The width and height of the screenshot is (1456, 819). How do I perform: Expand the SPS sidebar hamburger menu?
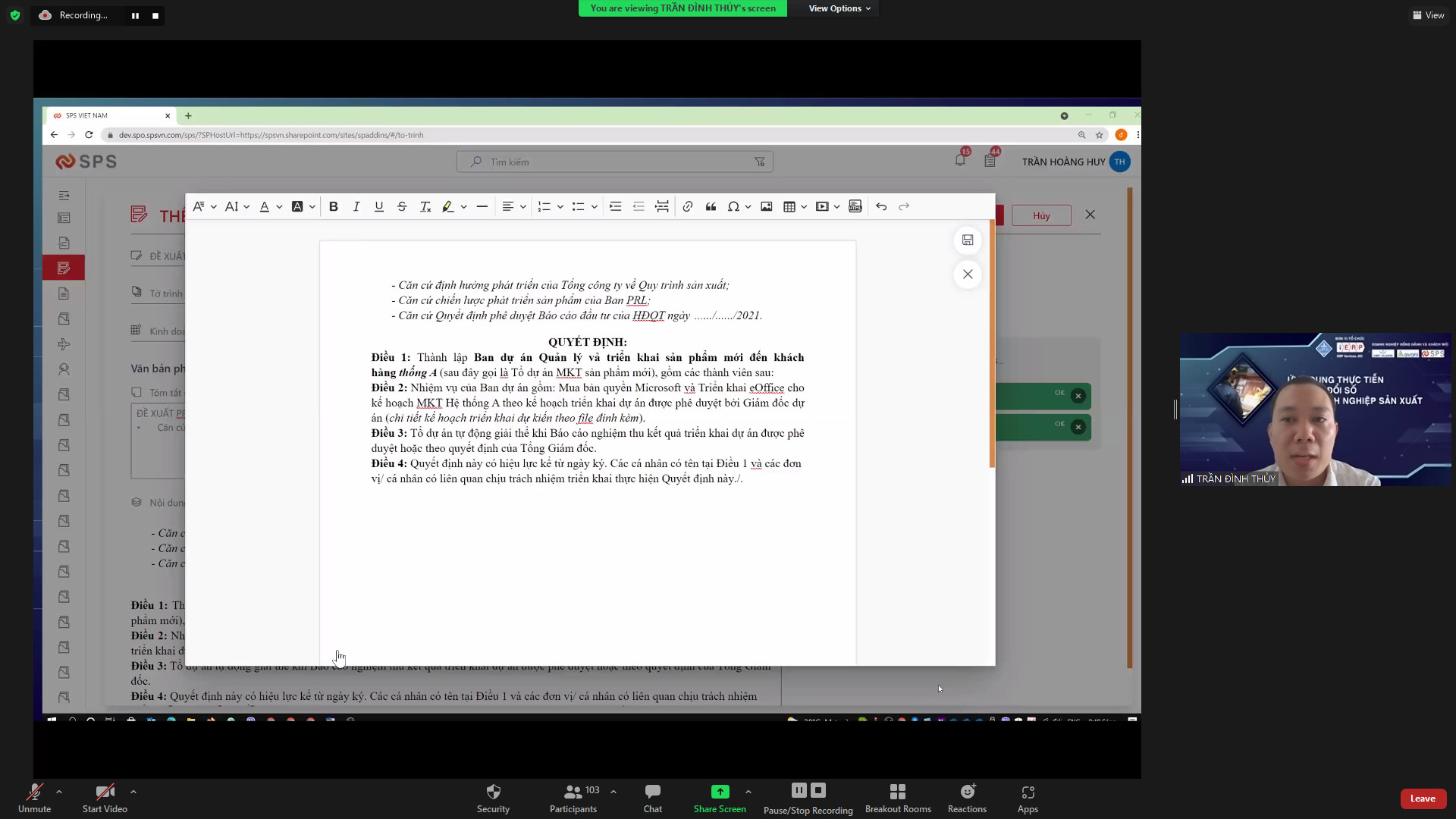[64, 196]
